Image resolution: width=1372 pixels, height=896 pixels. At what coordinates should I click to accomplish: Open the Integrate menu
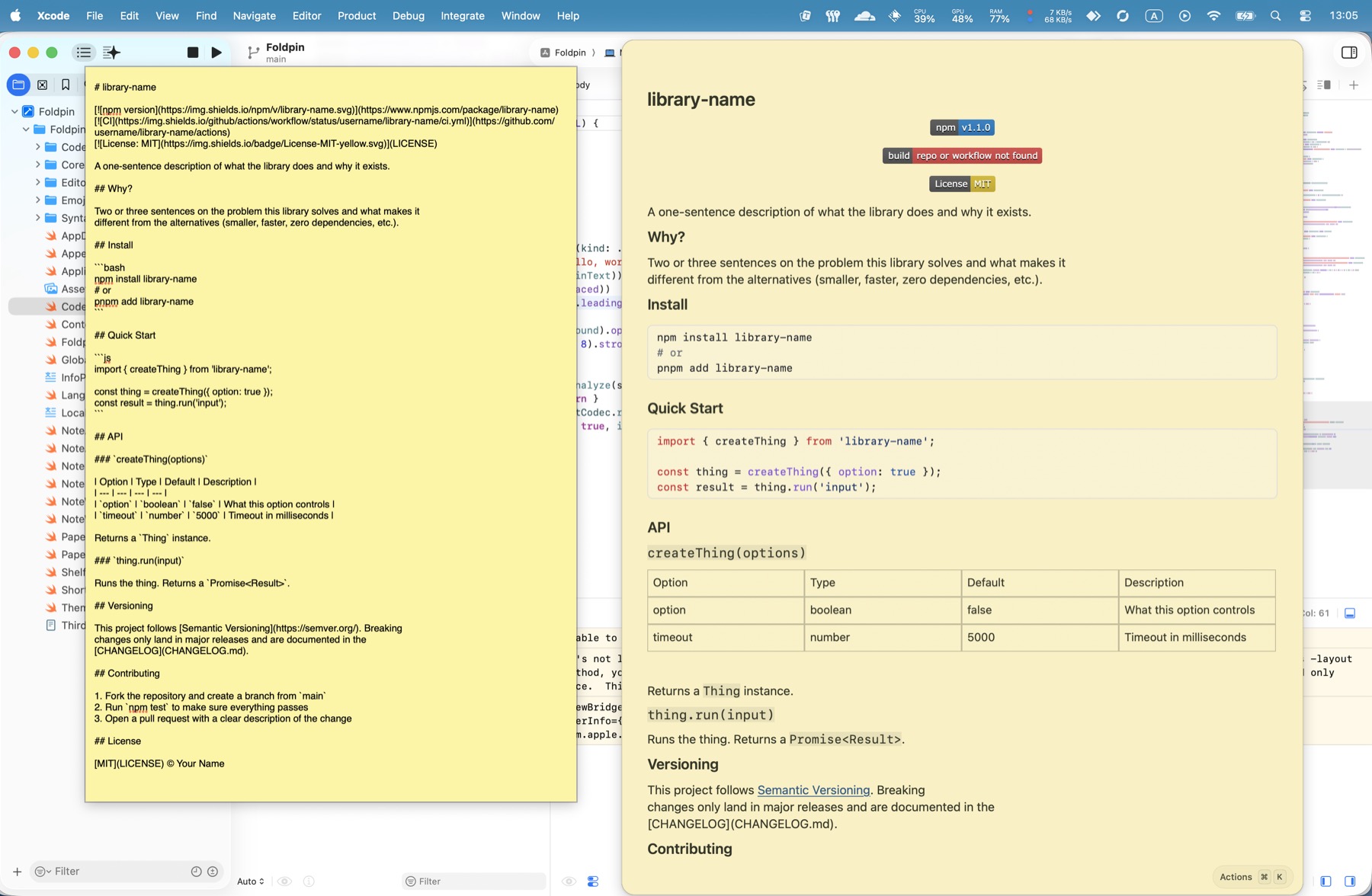(x=463, y=16)
